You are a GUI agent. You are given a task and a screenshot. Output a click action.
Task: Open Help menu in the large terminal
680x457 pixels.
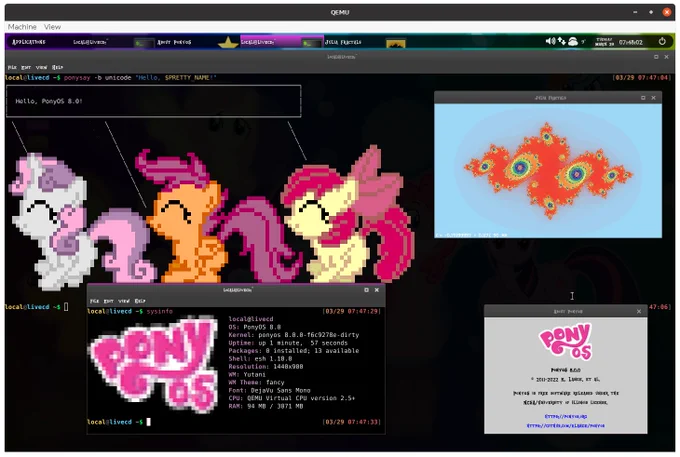click(x=57, y=67)
